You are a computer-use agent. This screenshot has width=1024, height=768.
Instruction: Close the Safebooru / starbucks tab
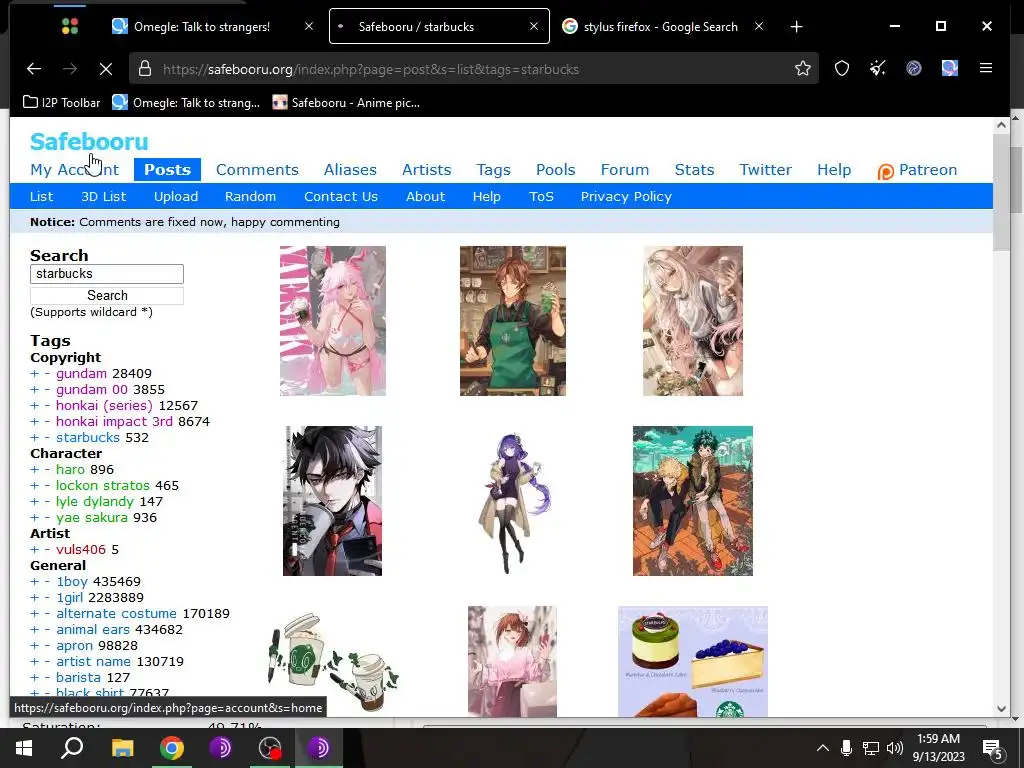tap(534, 26)
